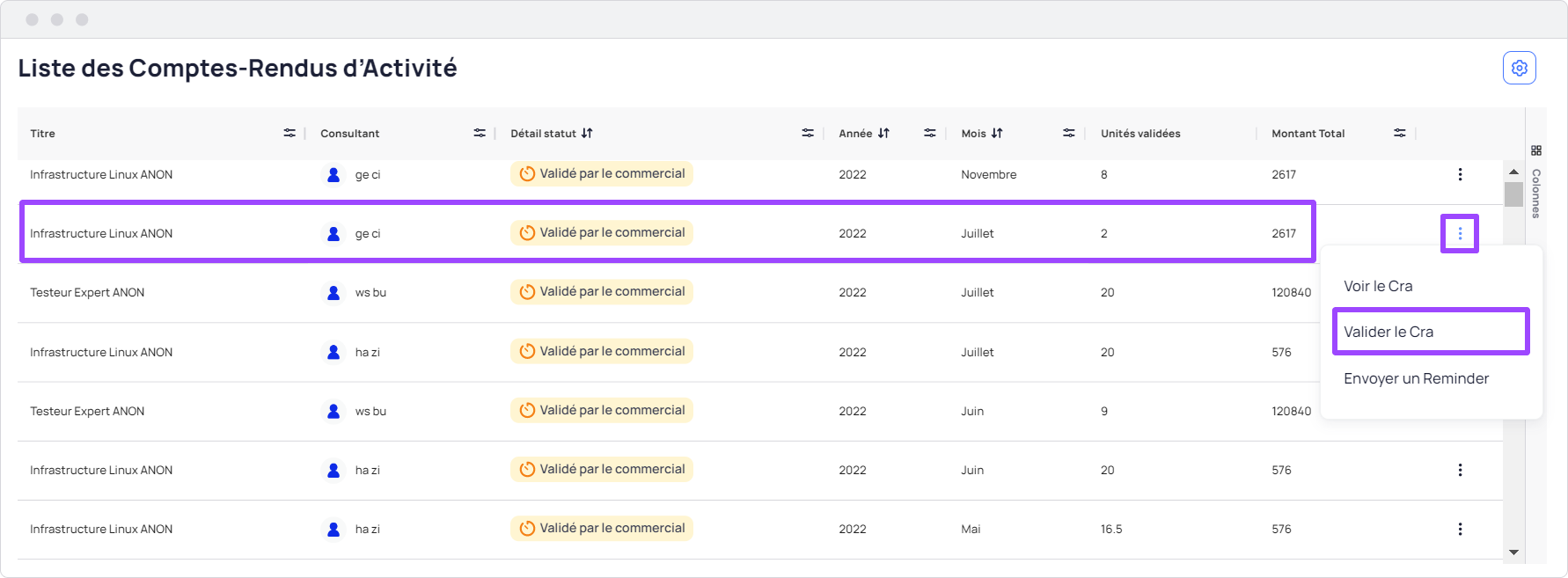Open the filter menu of the Année column
The height and width of the screenshot is (578, 1568).
[x=930, y=133]
